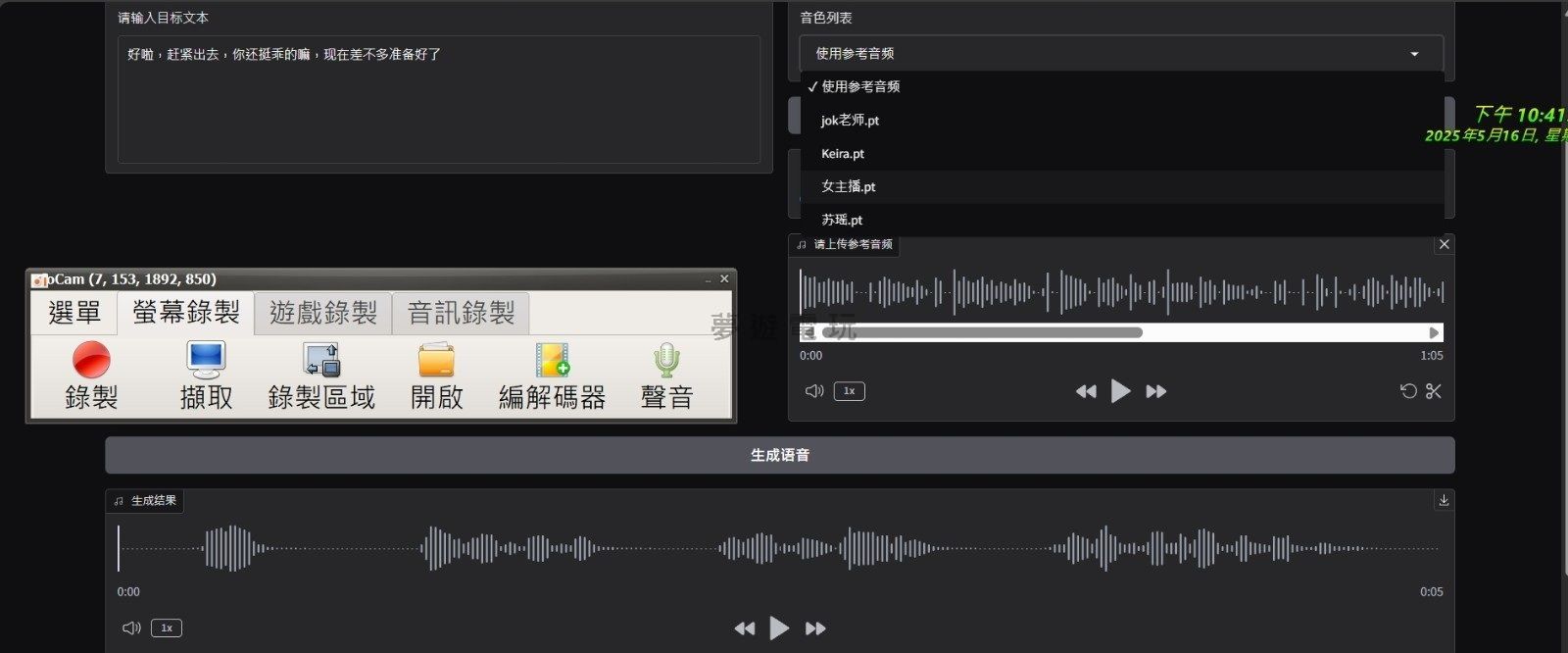Click the 擷取 screen capture icon

206,376
